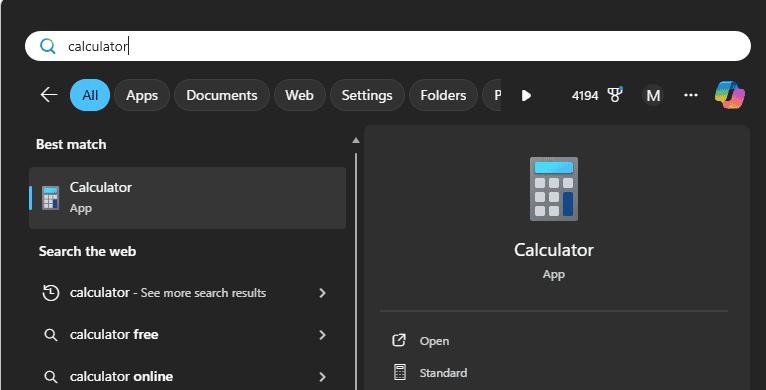Screen dimensions: 766x390
Task: Click magnifier icon beside 'calculator free'
Action: 51,335
